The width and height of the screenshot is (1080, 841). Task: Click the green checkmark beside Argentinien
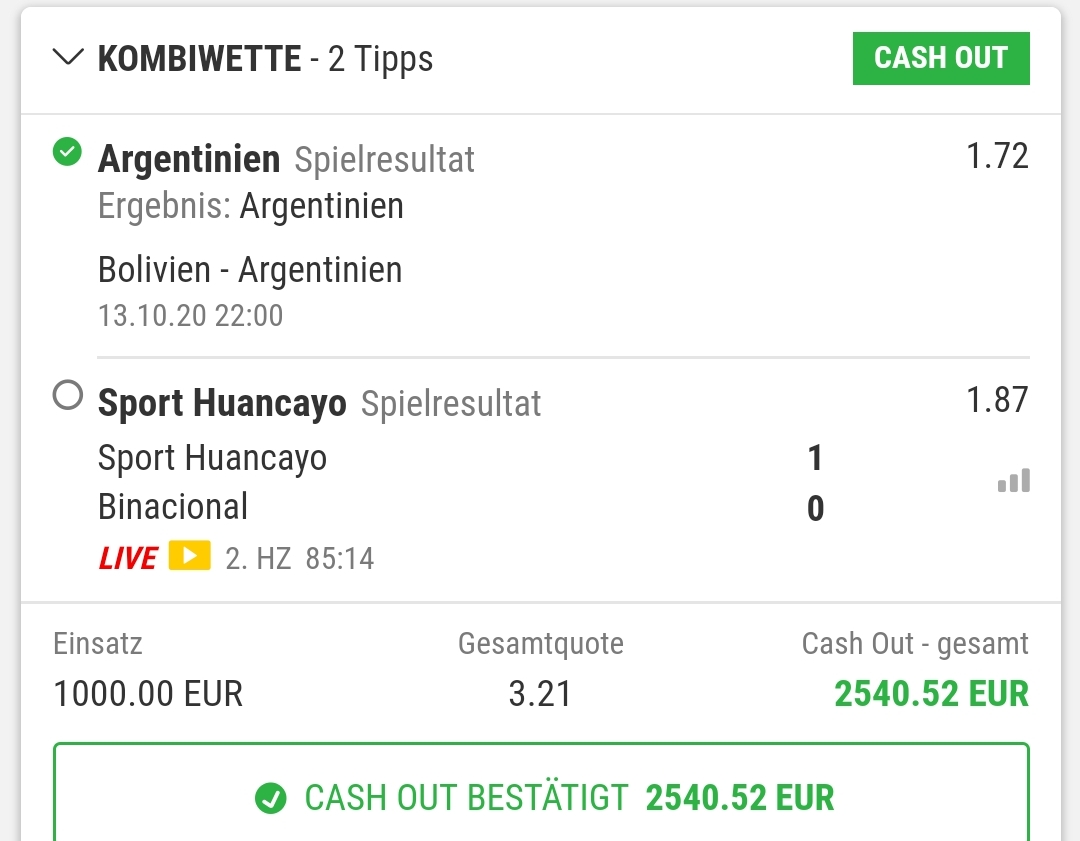(x=67, y=152)
